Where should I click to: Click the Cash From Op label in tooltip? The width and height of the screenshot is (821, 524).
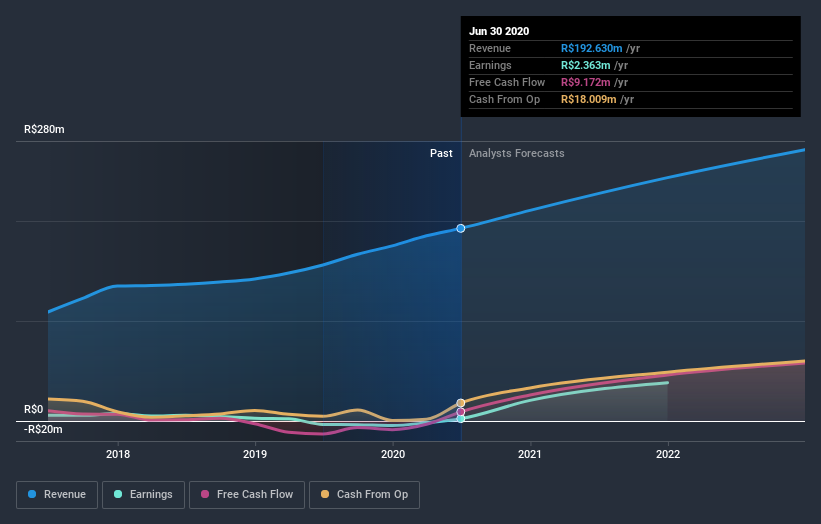tap(504, 99)
